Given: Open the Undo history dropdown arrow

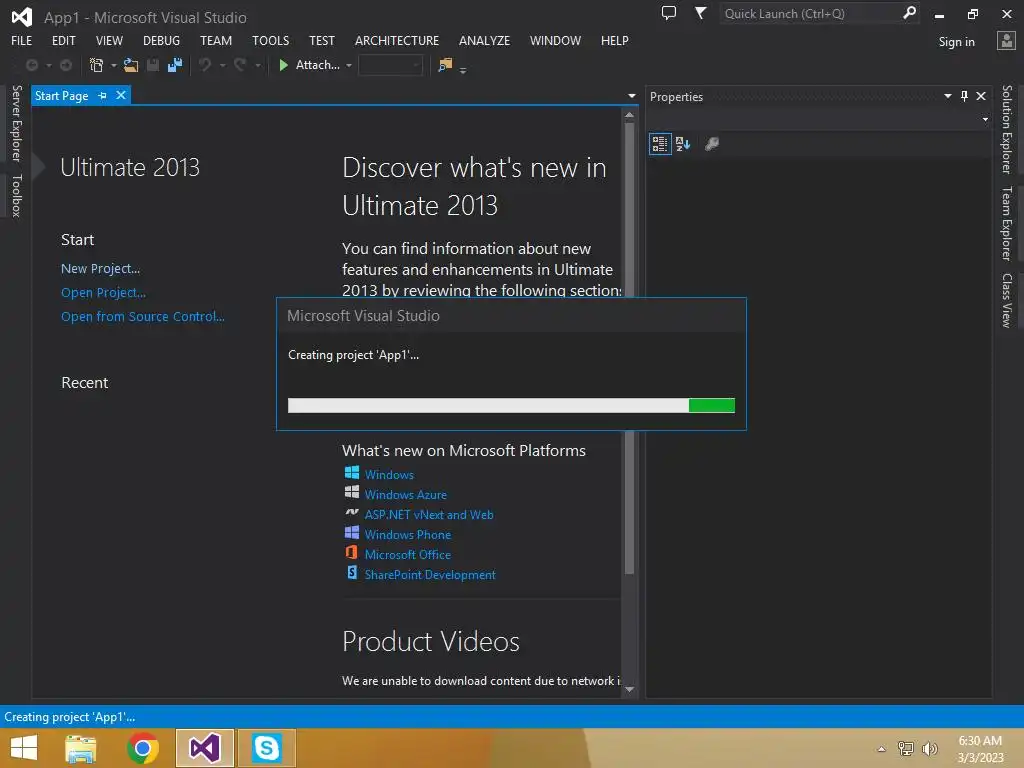Looking at the screenshot, I should (222, 65).
